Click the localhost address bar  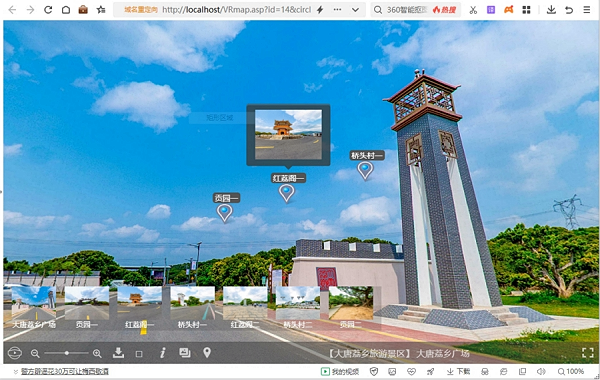(x=236, y=10)
